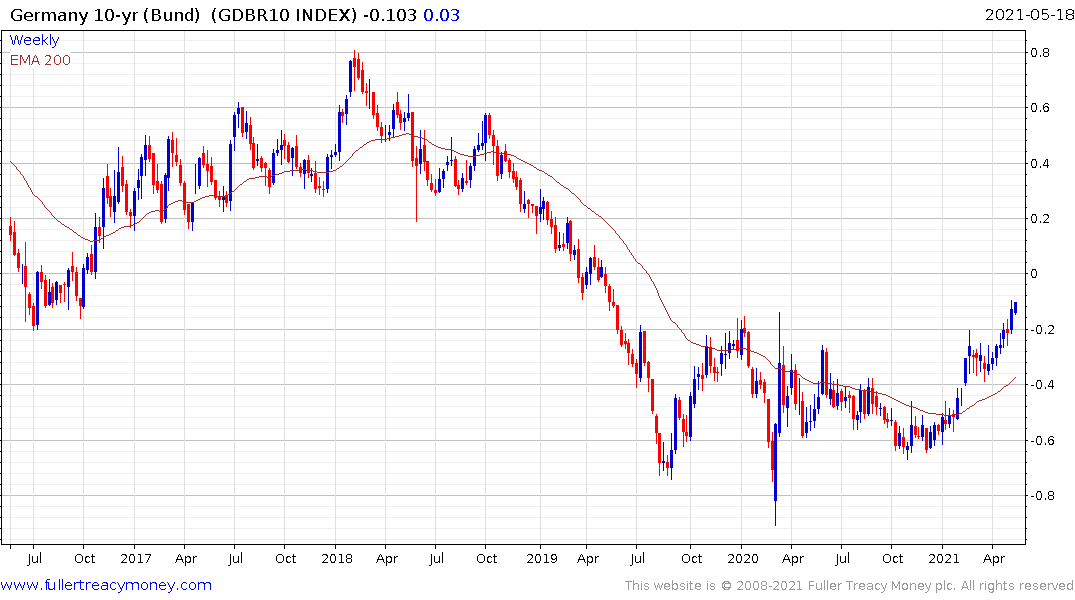Select the '(GDBR10 INDEX)' ticker text
Screen dimensions: 1075x600
pyautogui.click(x=284, y=14)
